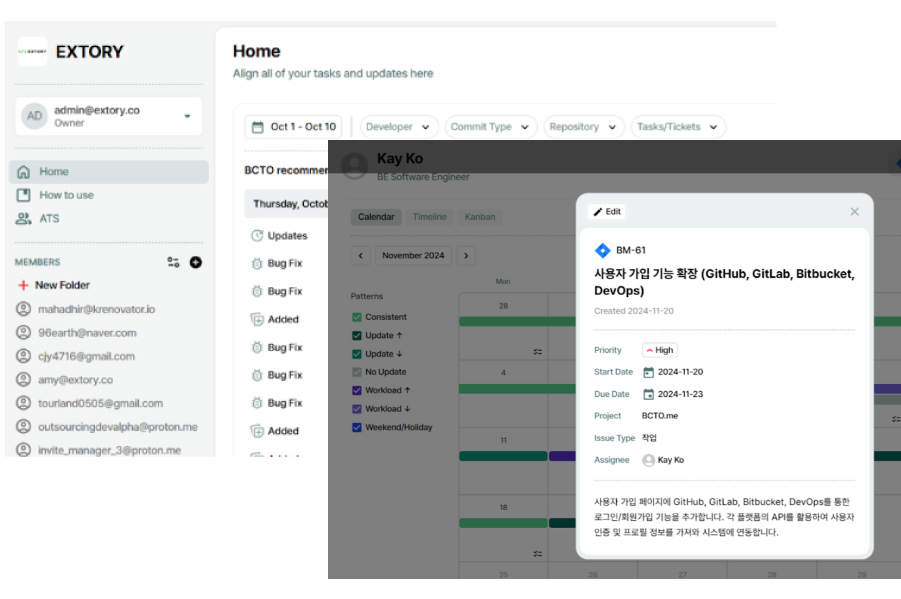The width and height of the screenshot is (901, 599).
Task: Click the Edit pencil button
Action: click(x=607, y=212)
